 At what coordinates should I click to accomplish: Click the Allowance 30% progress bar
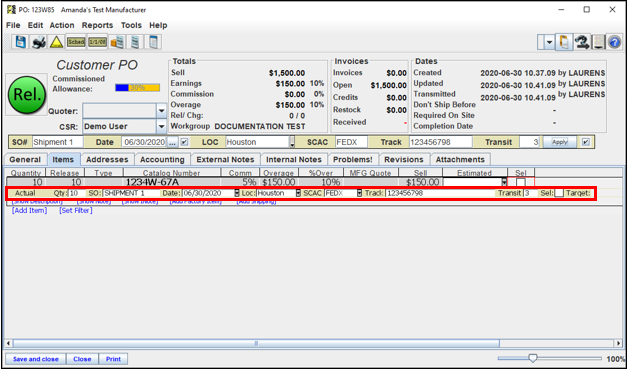tap(137, 88)
